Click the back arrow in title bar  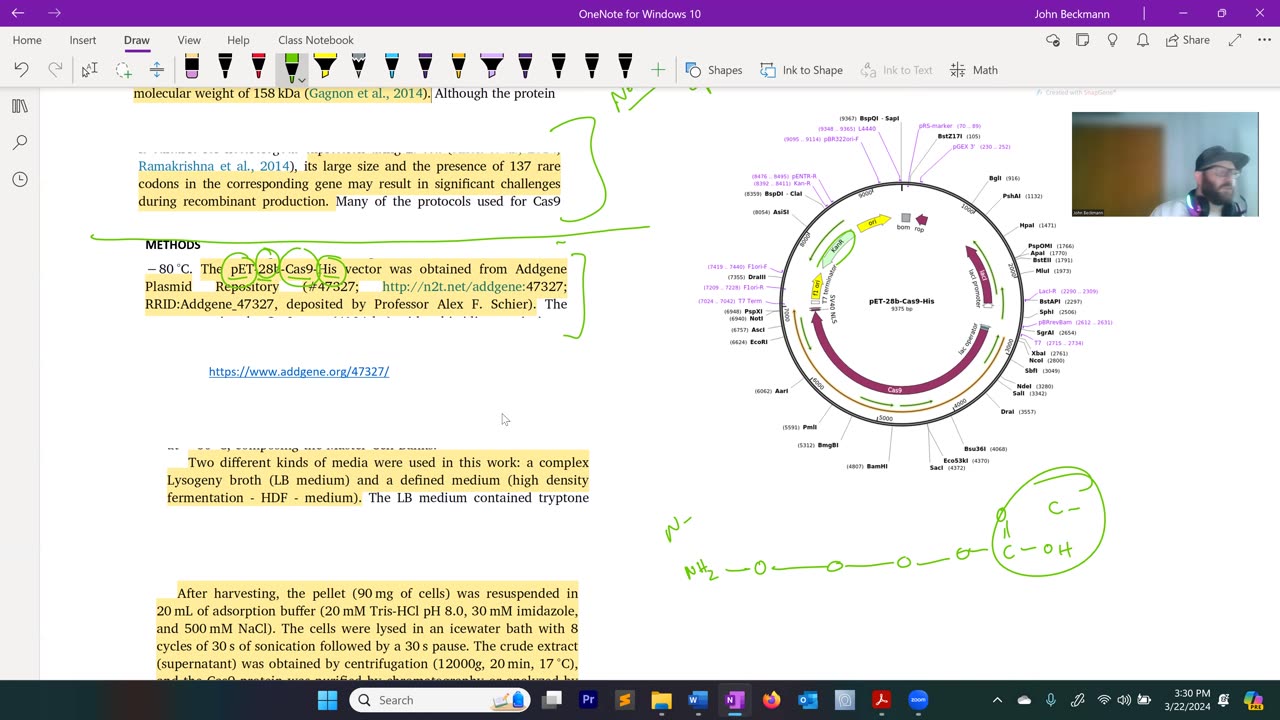pos(18,13)
